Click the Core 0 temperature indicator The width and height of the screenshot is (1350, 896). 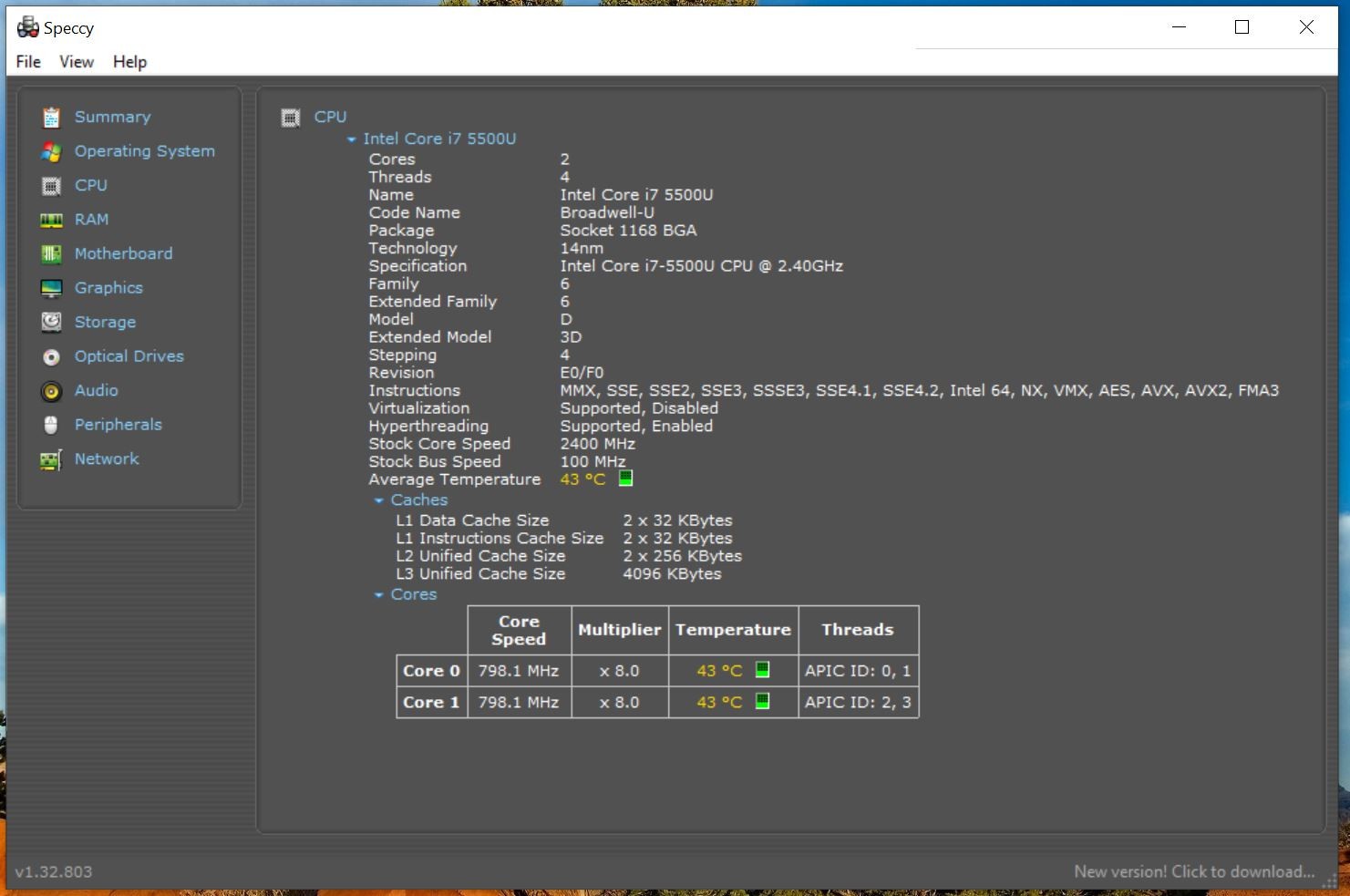762,670
